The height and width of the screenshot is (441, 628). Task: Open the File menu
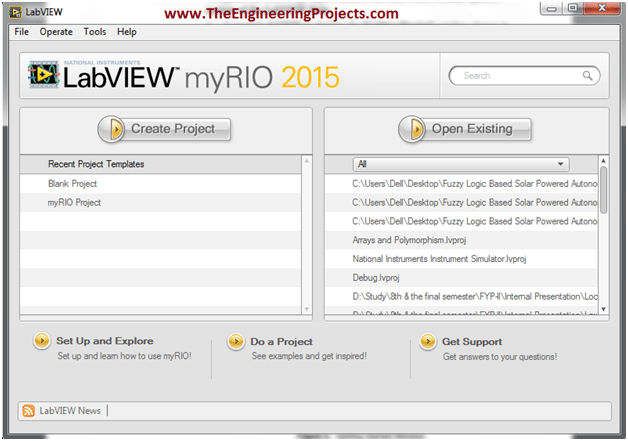[x=22, y=32]
